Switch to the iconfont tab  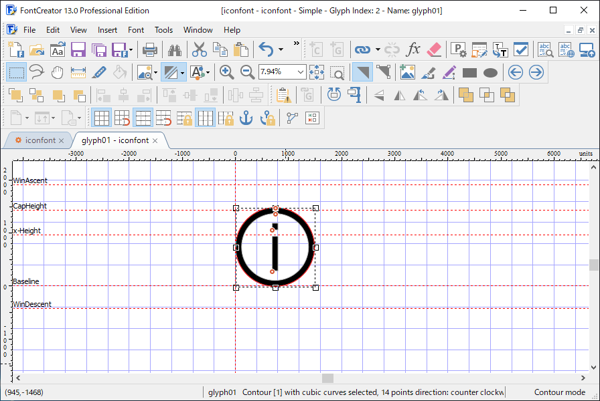(40, 140)
